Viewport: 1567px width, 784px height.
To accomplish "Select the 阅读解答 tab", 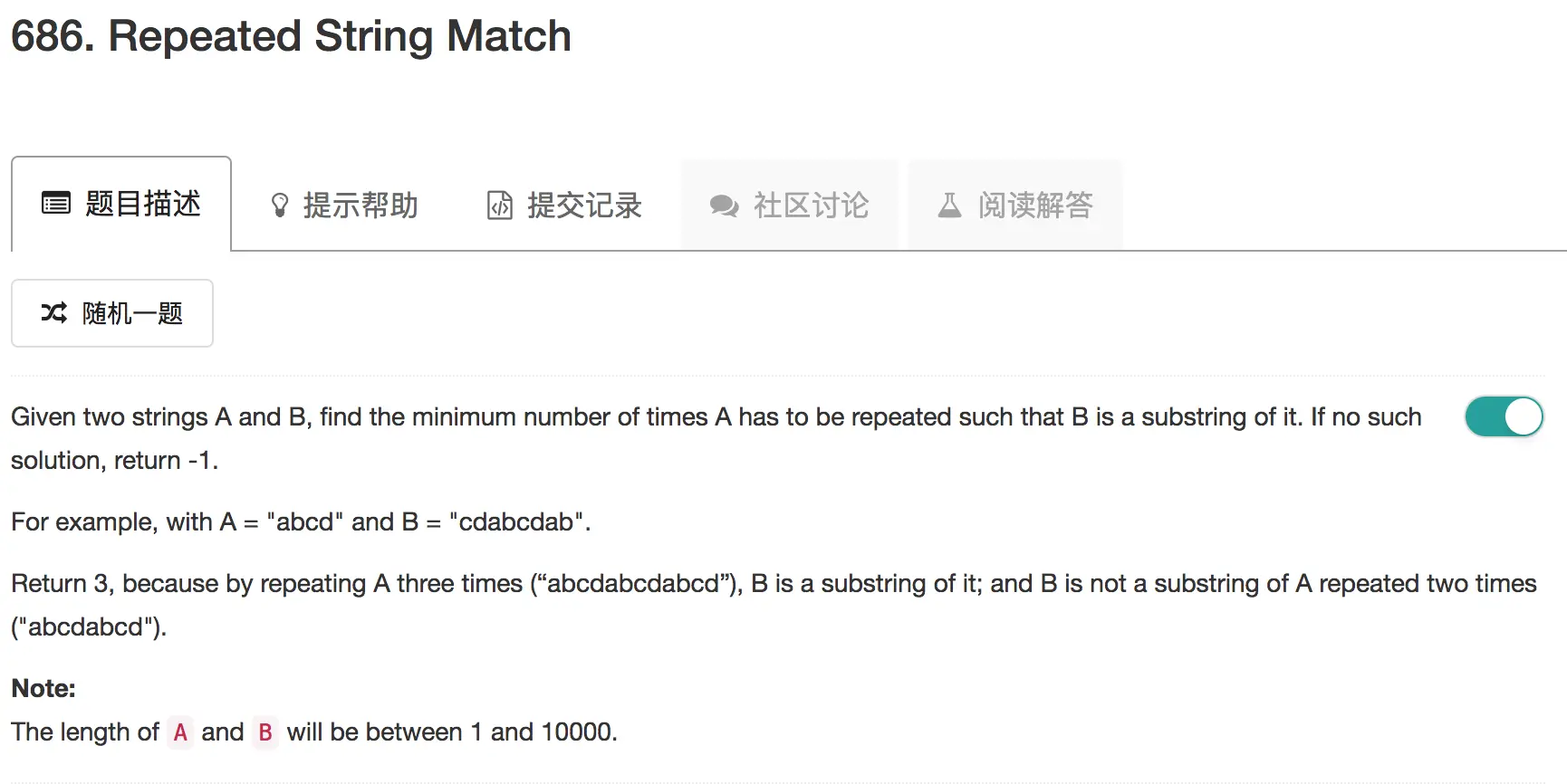I will (1035, 206).
